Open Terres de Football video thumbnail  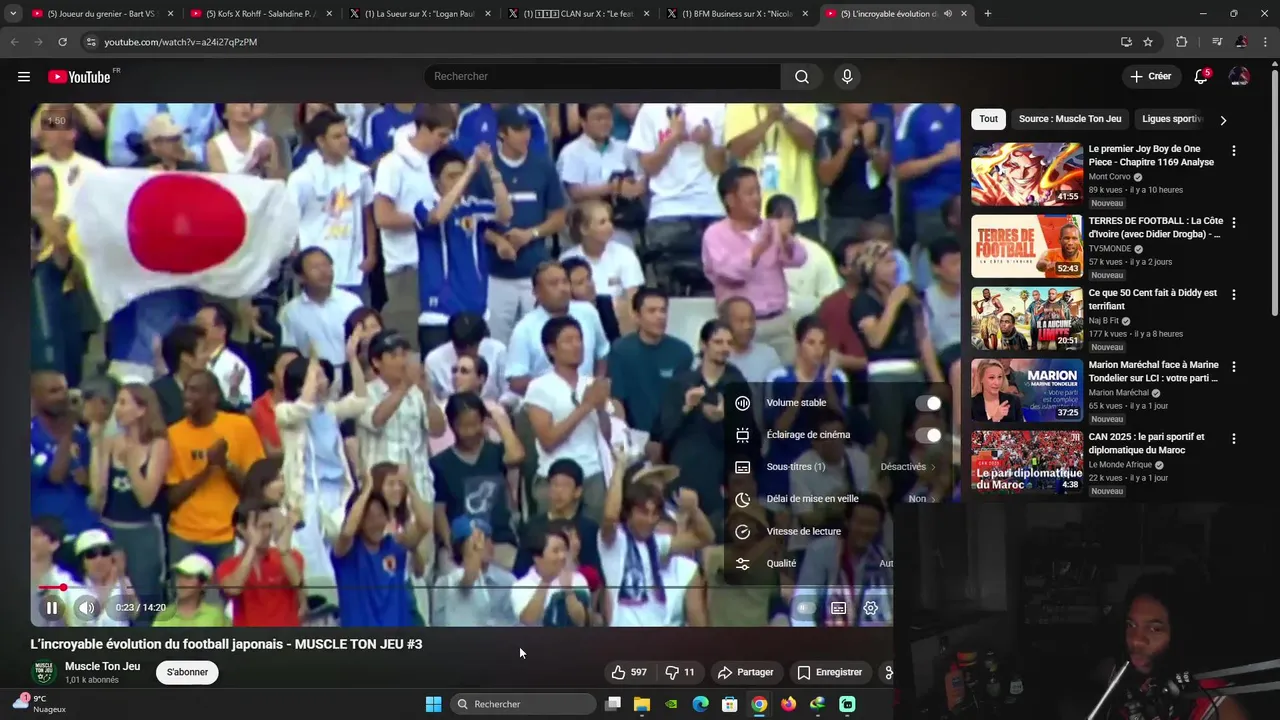coord(1027,246)
